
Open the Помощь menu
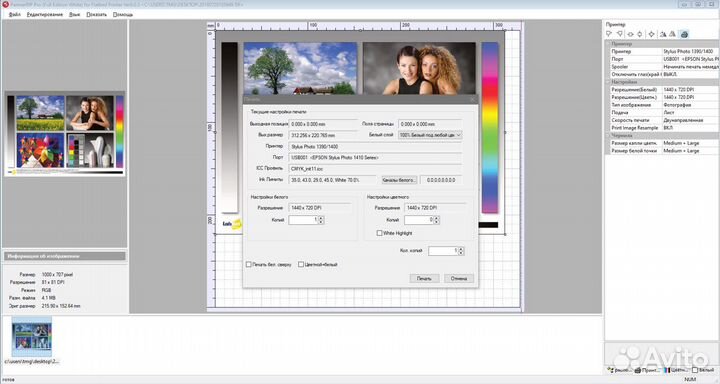pyautogui.click(x=123, y=14)
